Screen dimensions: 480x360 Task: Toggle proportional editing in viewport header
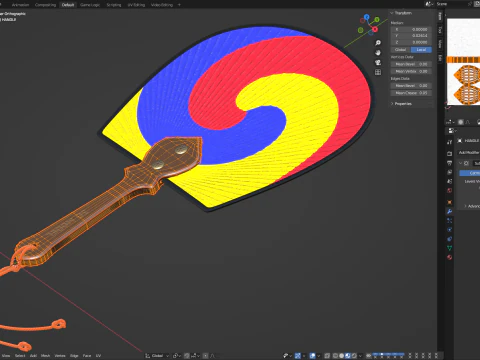(206, 356)
